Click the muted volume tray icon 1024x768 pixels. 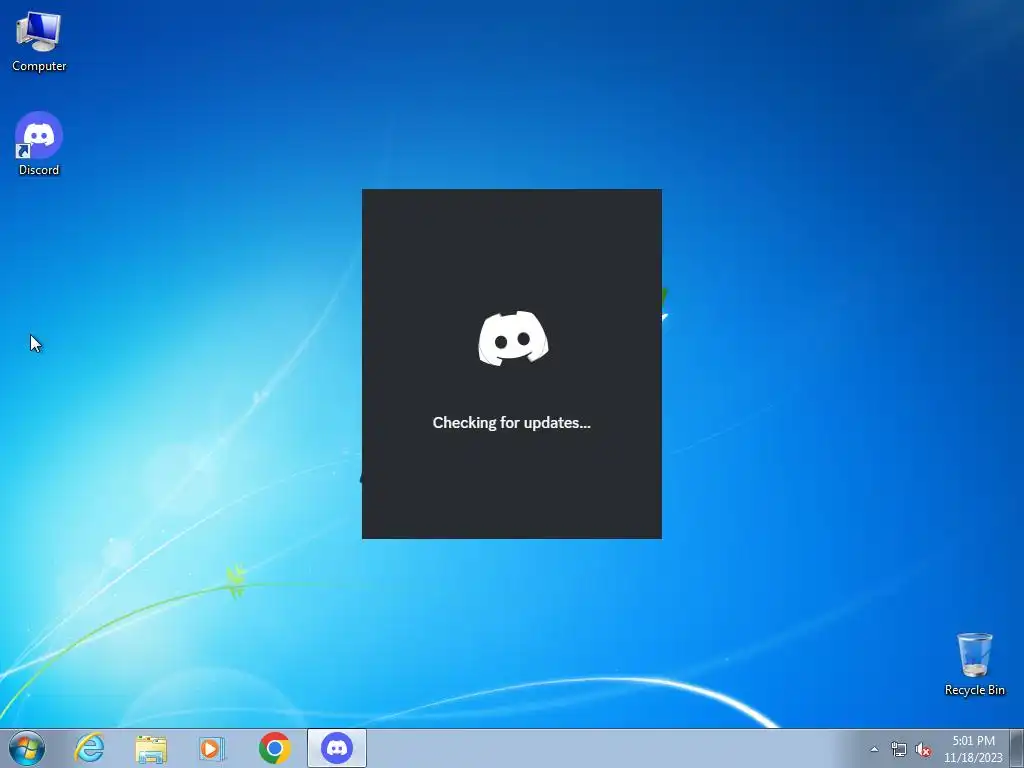tap(923, 749)
